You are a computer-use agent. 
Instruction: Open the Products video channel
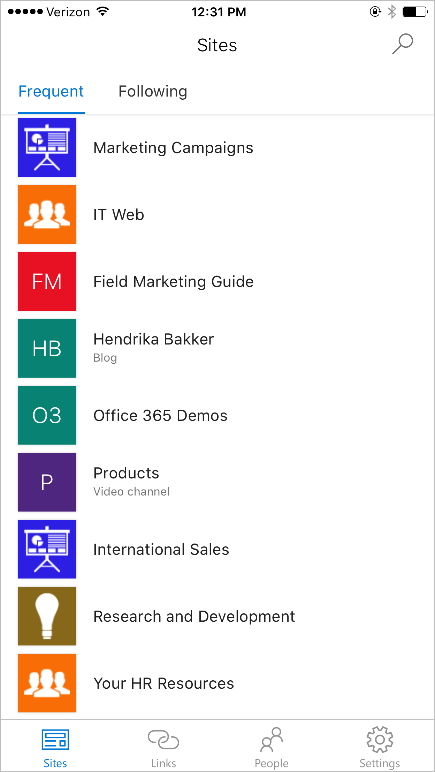click(218, 482)
